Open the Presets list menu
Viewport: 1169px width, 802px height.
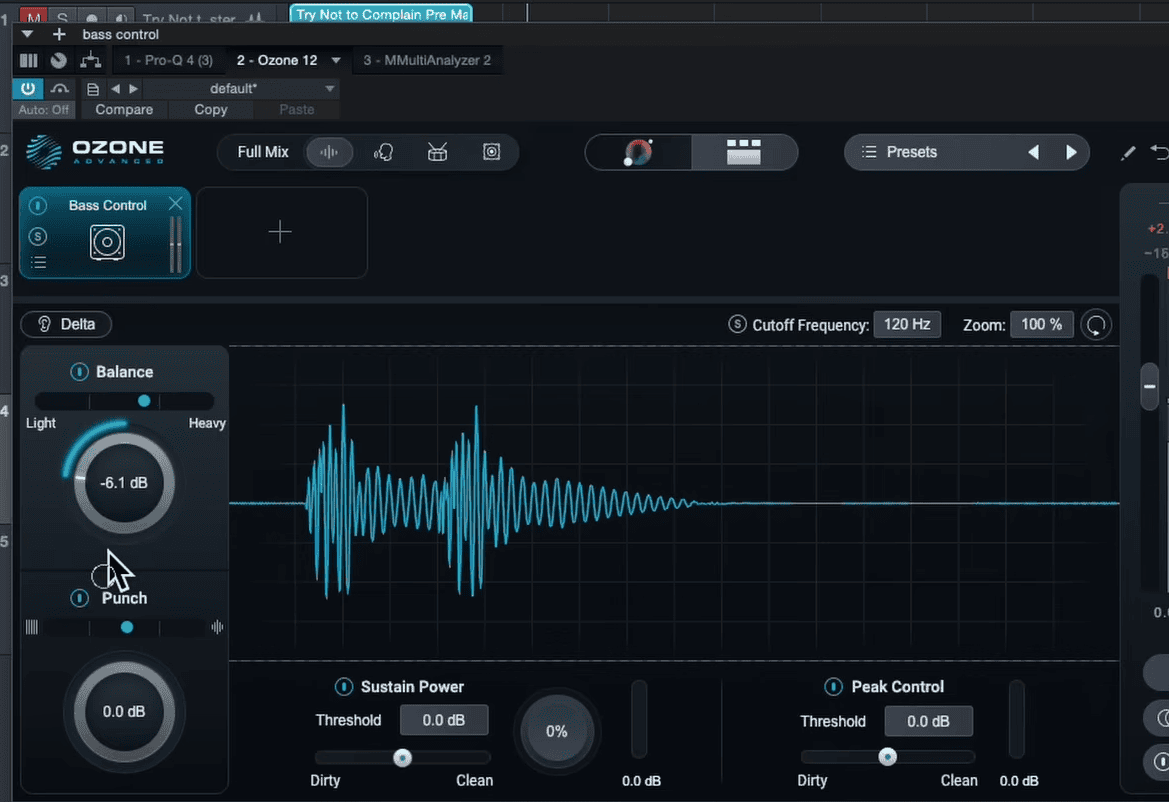pyautogui.click(x=900, y=152)
